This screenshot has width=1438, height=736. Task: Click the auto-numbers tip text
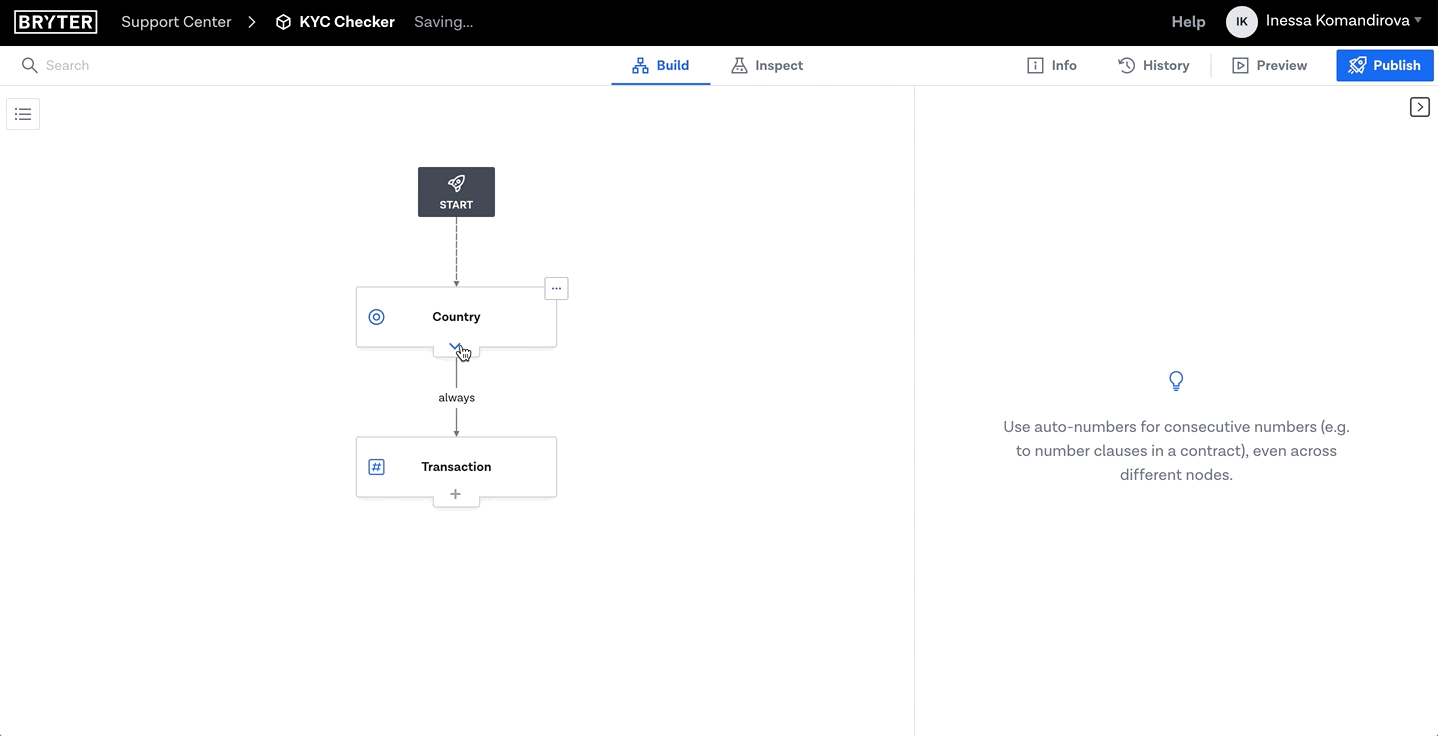(1176, 451)
